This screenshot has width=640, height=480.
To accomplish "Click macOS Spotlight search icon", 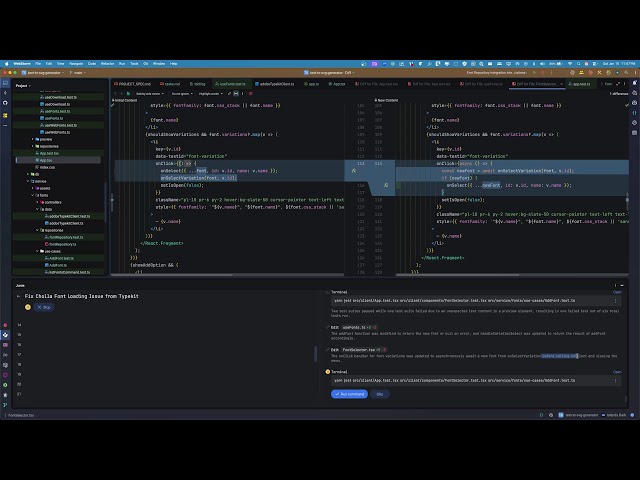I will pyautogui.click(x=579, y=64).
